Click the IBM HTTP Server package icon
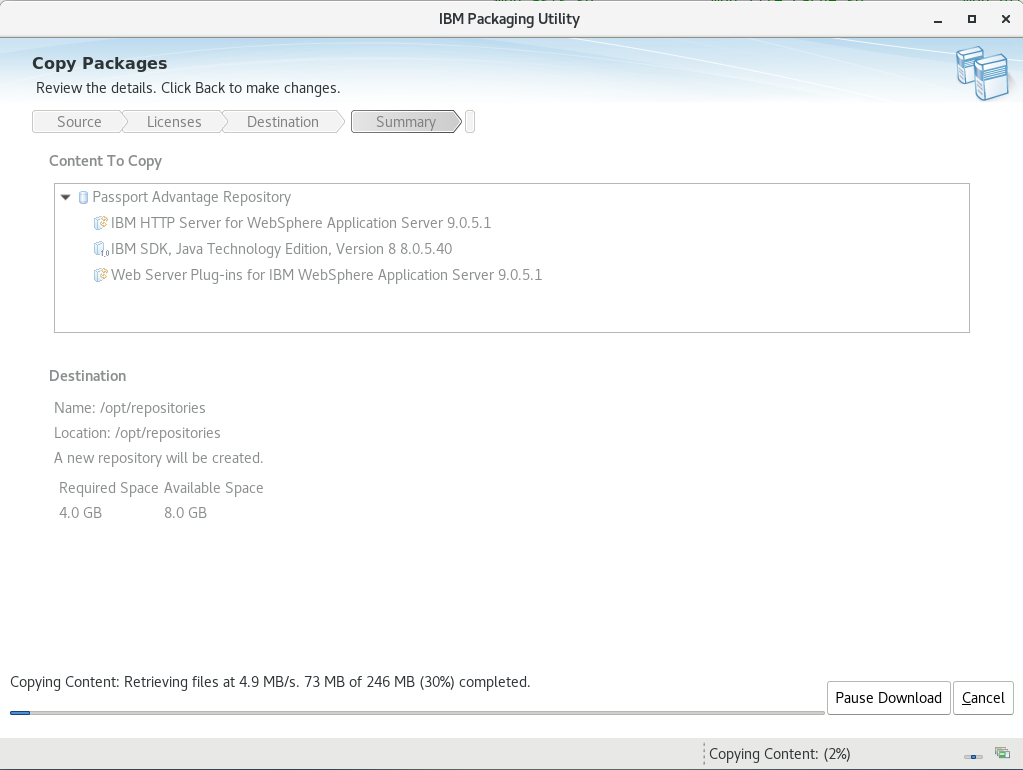 coord(100,223)
